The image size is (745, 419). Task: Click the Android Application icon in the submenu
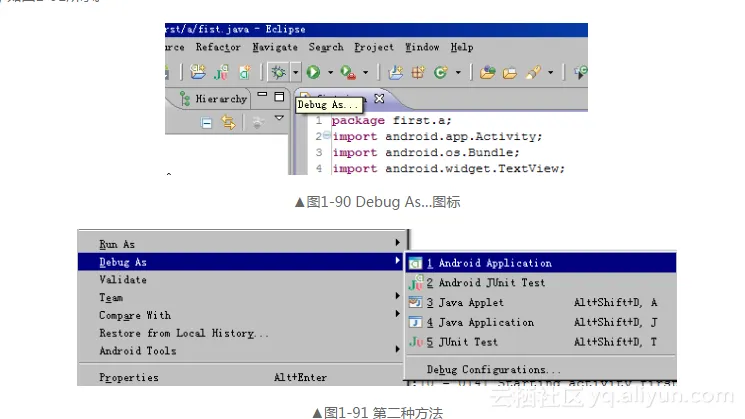click(415, 263)
